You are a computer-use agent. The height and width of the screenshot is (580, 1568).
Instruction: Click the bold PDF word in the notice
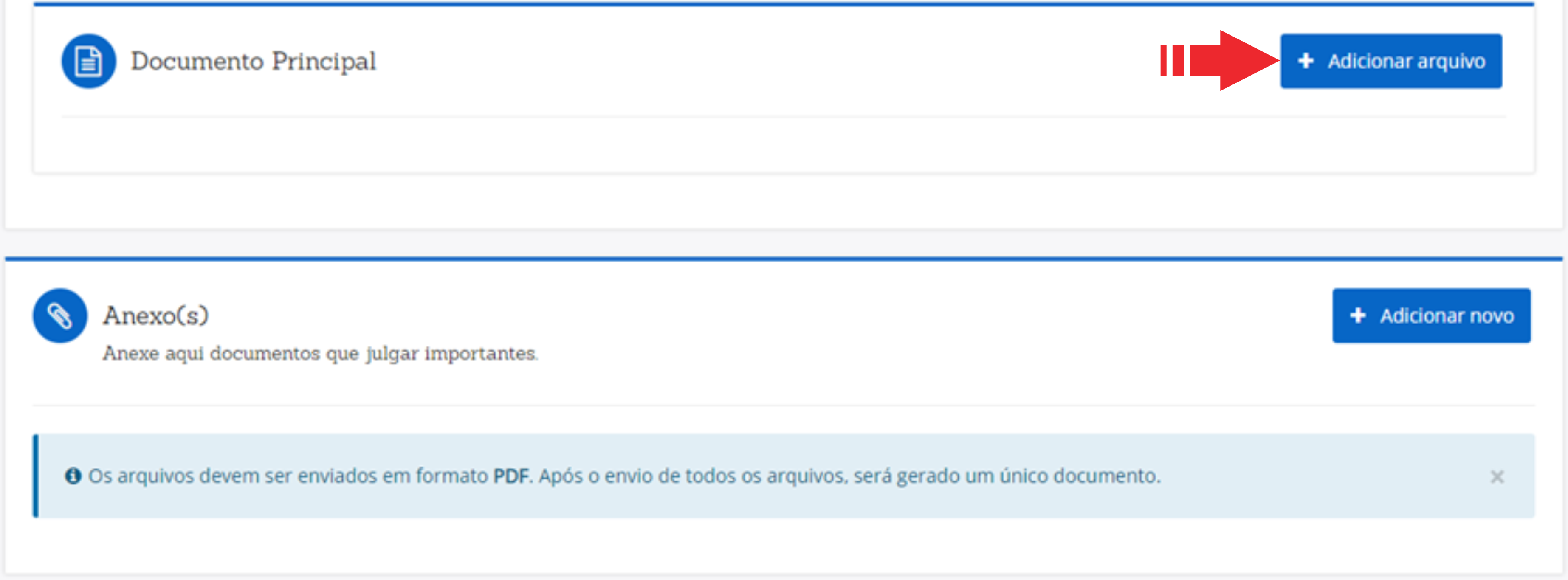click(510, 476)
